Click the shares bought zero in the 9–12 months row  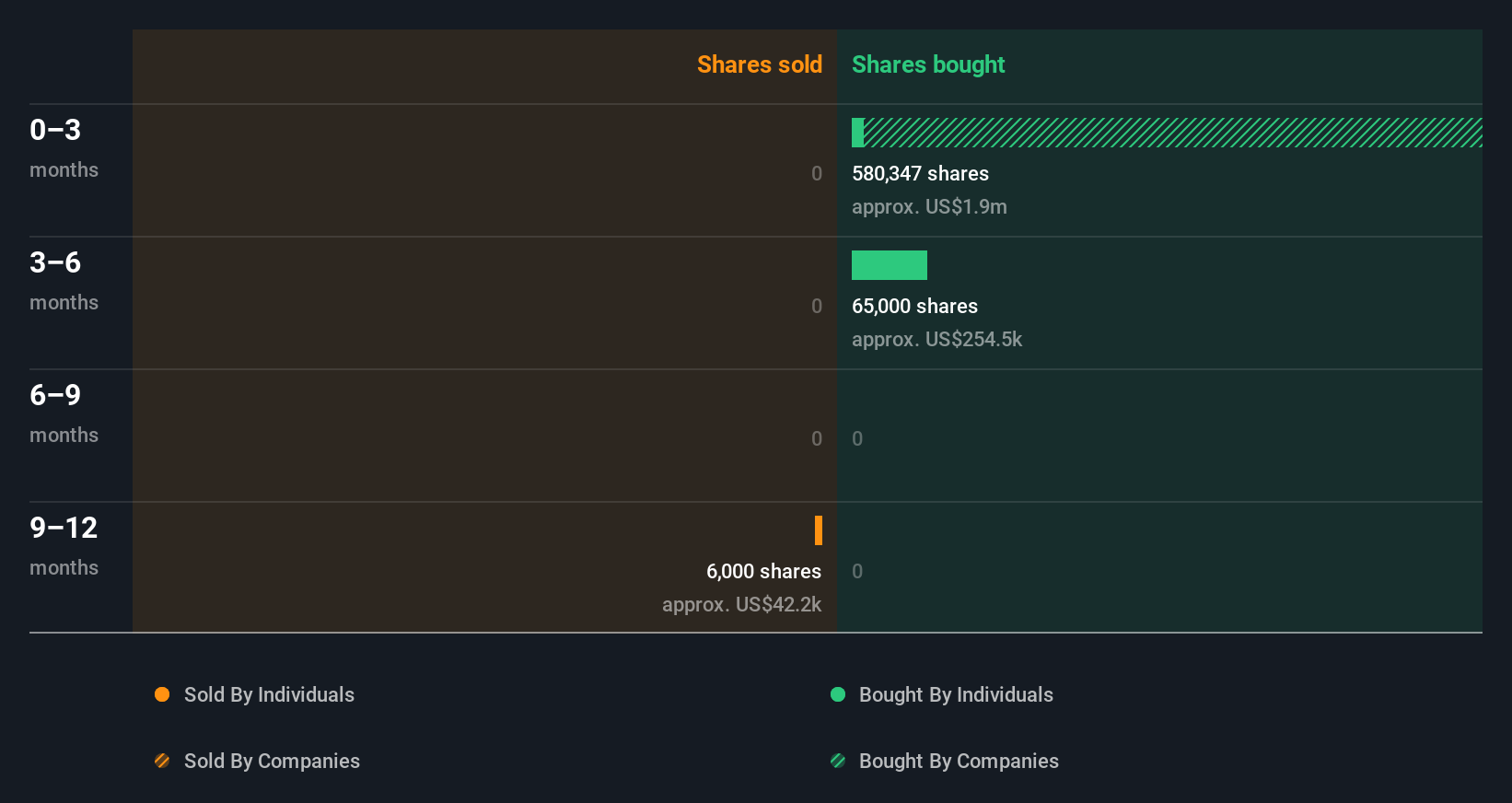click(857, 571)
